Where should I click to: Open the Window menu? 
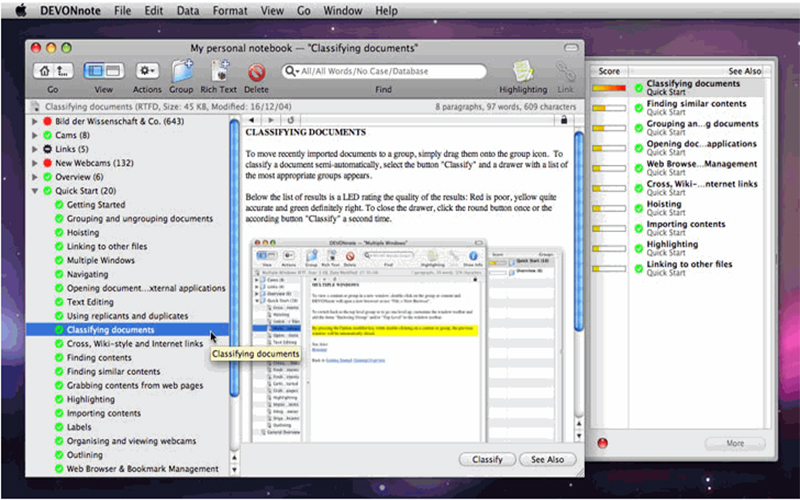click(343, 10)
